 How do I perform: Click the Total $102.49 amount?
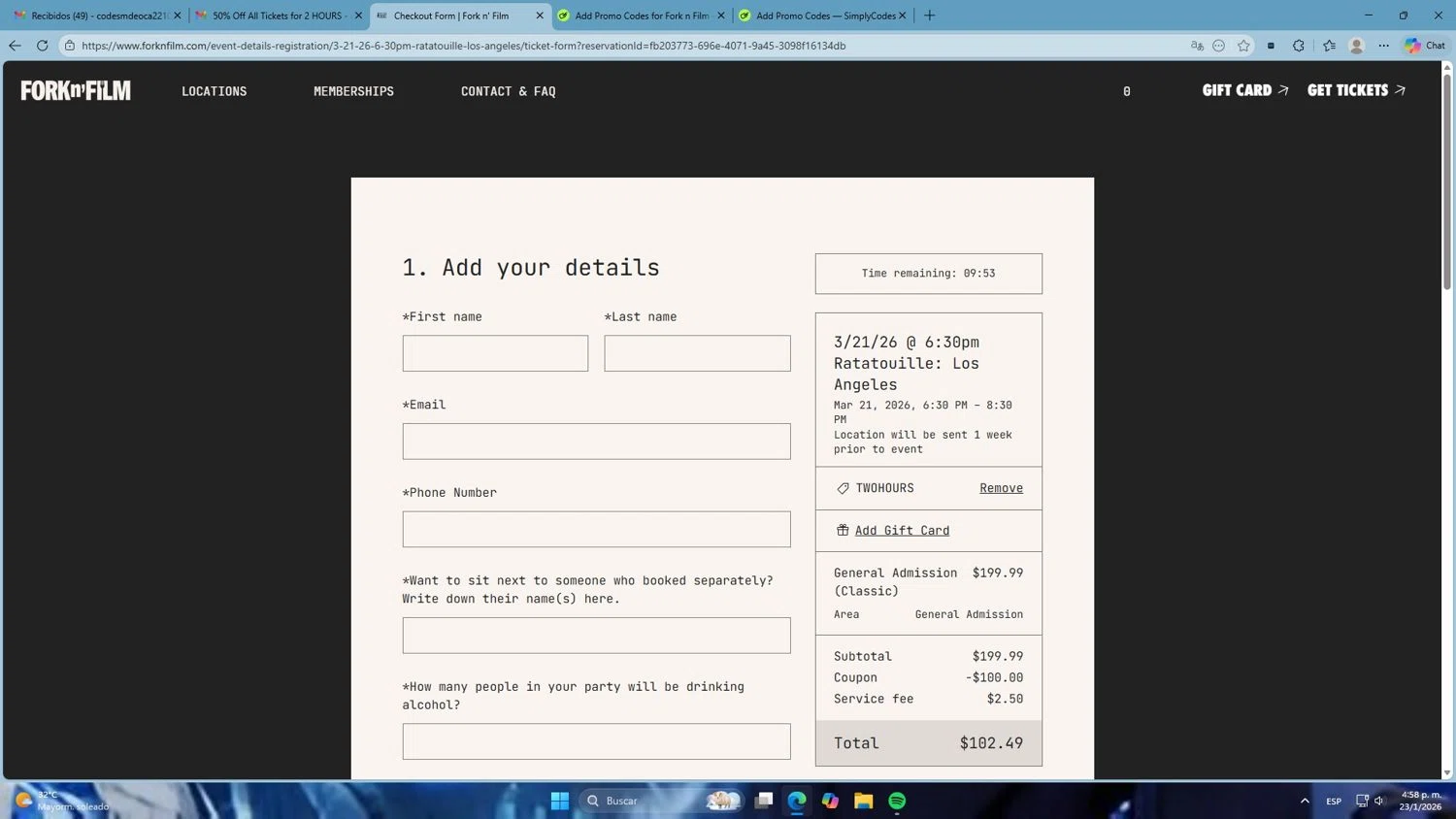click(x=991, y=743)
